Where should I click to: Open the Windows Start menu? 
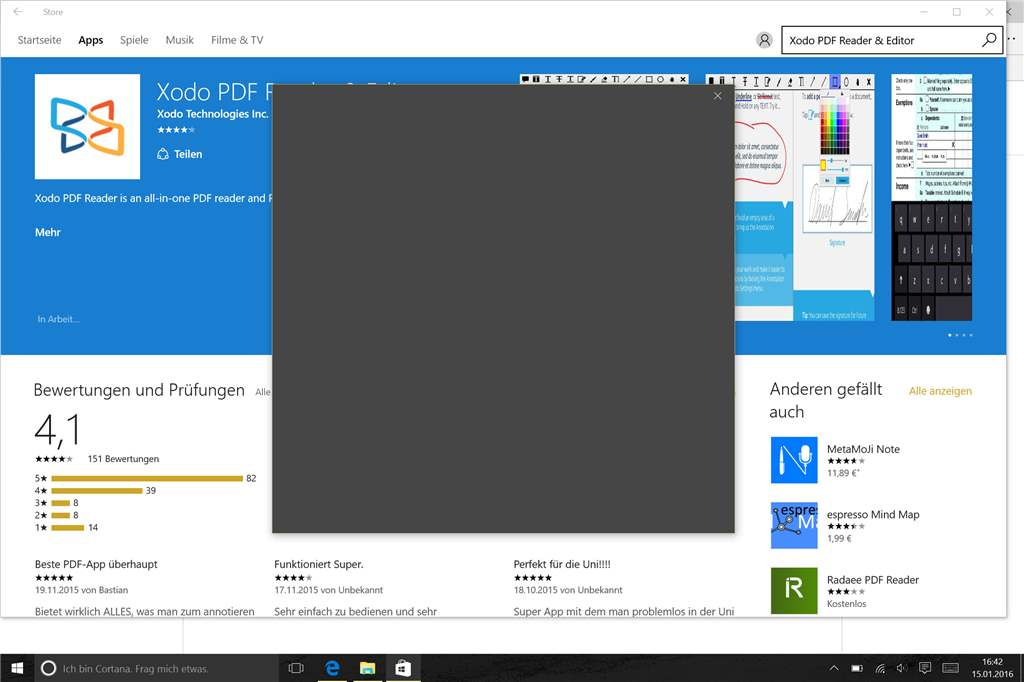coord(18,668)
